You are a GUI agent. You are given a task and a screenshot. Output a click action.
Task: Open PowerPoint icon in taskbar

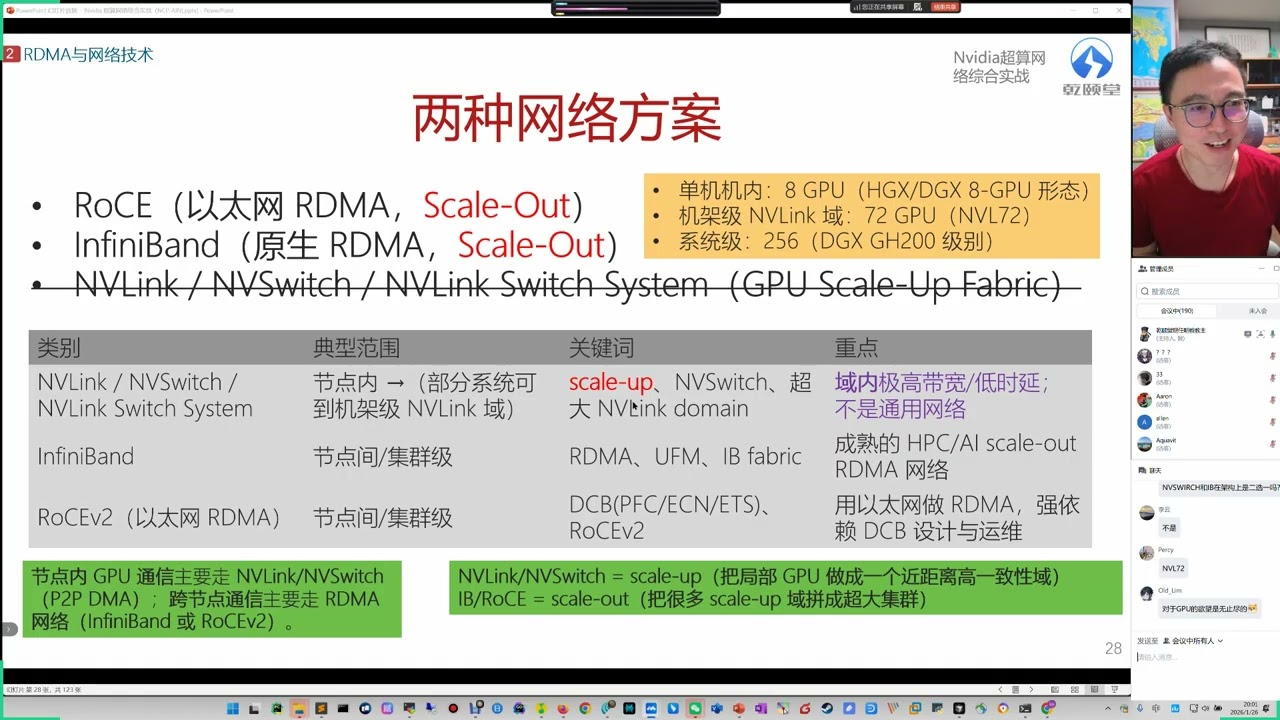739,708
